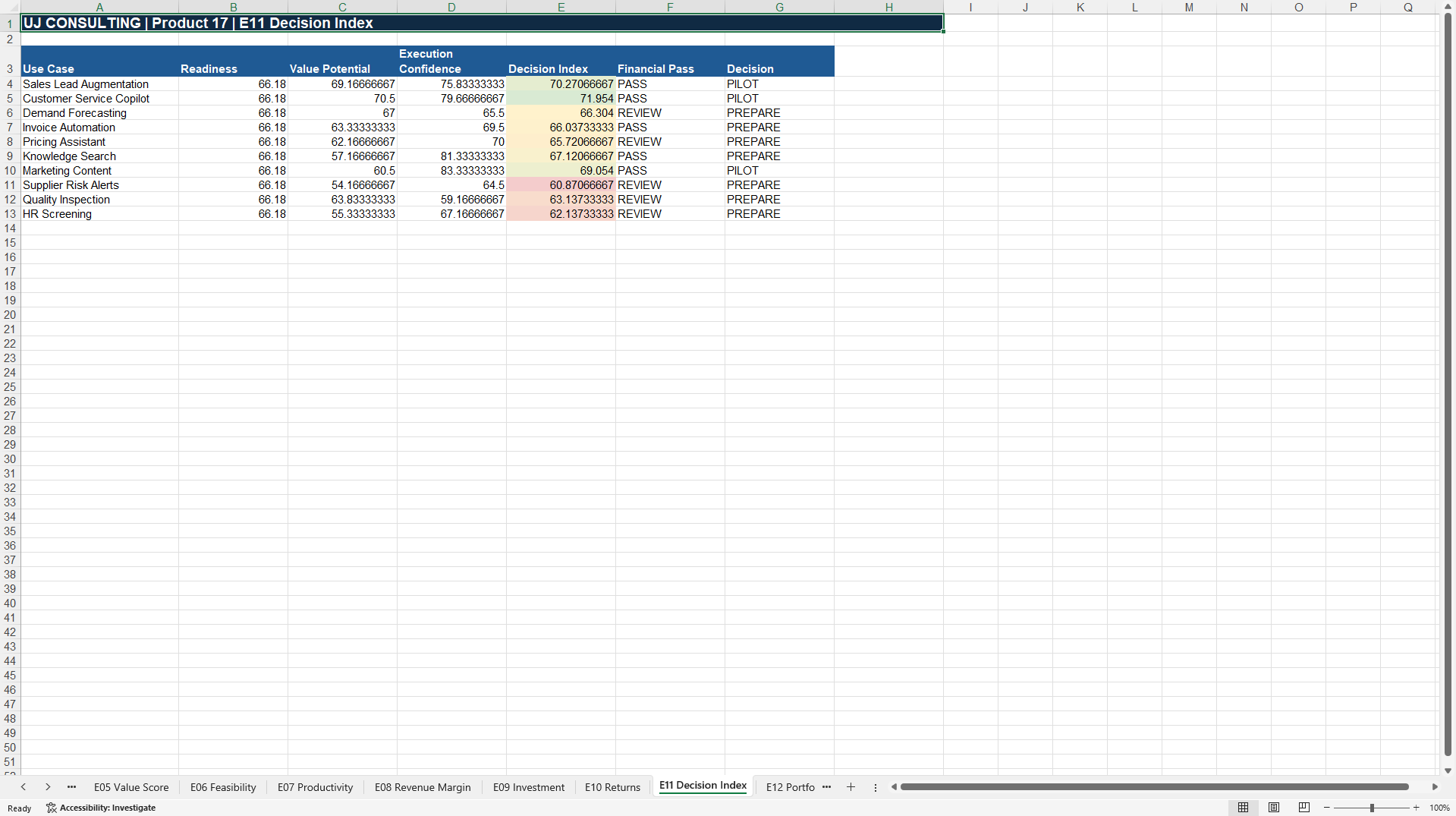Select the title cell UJ CONSULTING
This screenshot has width=1456, height=816.
(x=483, y=23)
